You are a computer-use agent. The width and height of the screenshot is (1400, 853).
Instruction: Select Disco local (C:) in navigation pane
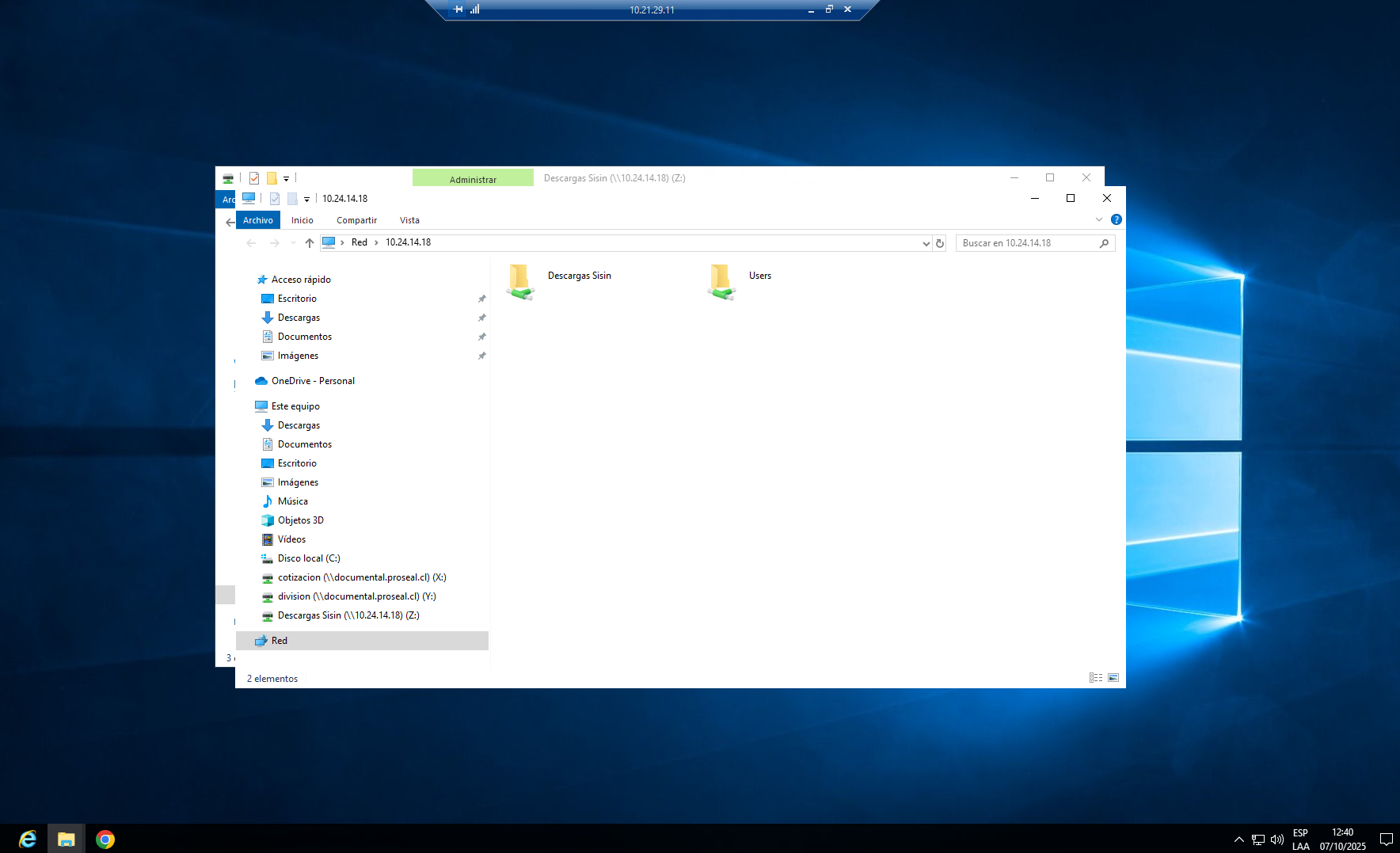click(309, 558)
